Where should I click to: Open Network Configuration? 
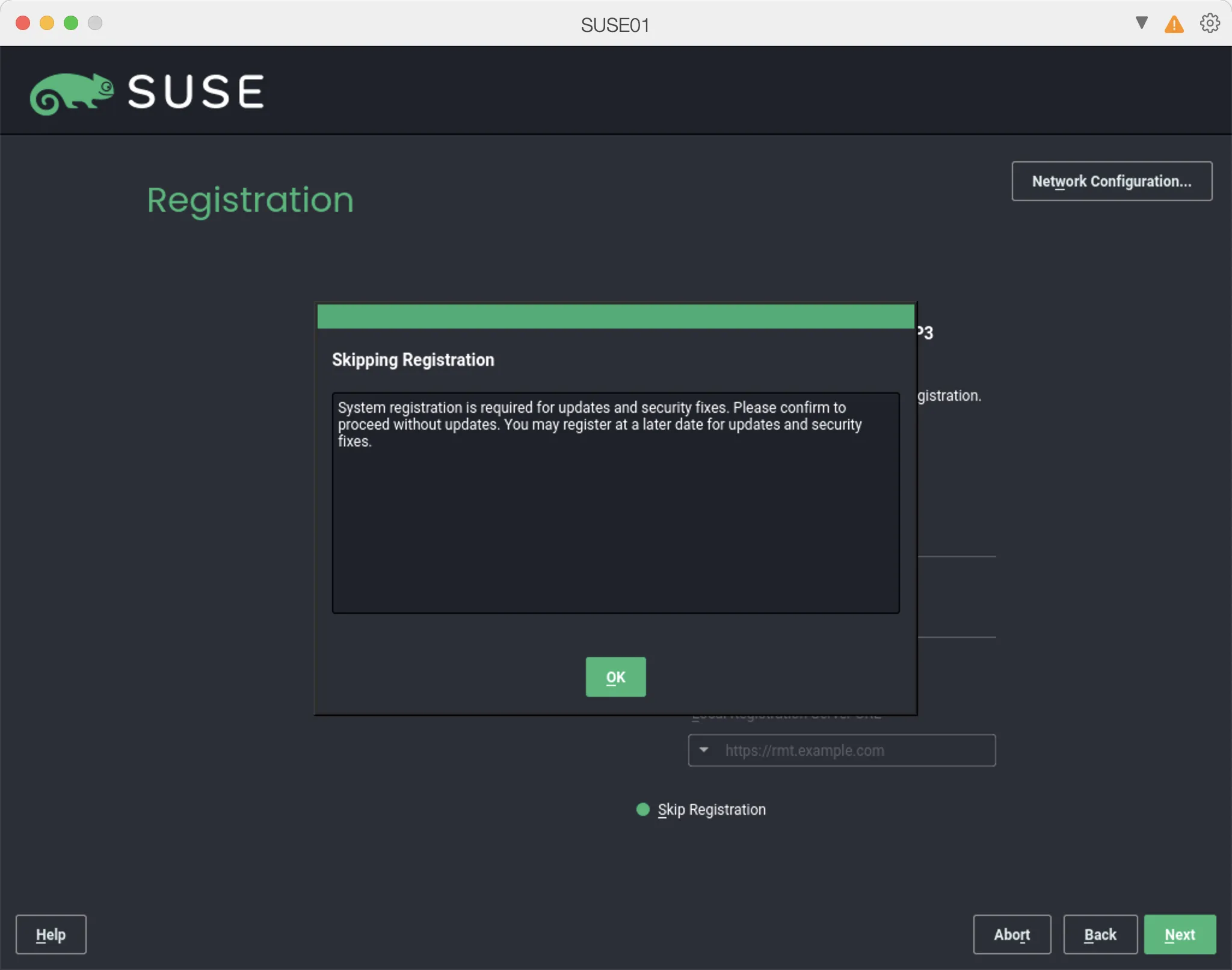pos(1111,181)
